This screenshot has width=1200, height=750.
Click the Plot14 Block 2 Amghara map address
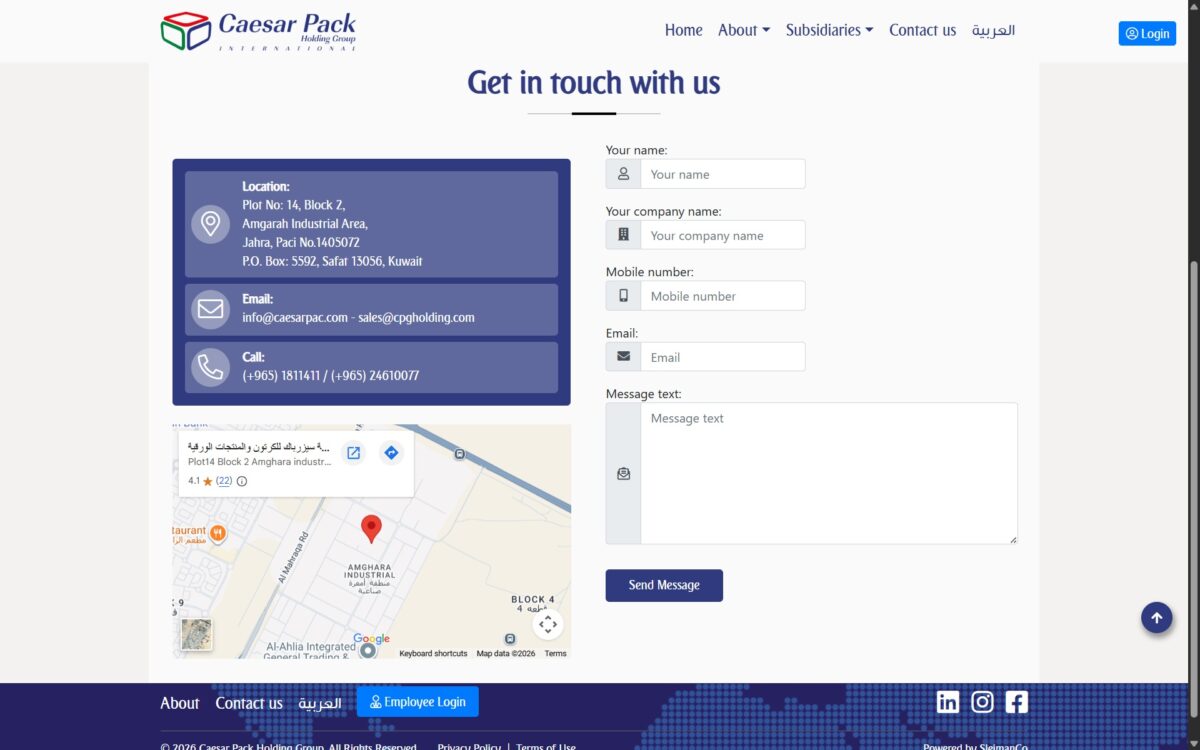pos(260,462)
